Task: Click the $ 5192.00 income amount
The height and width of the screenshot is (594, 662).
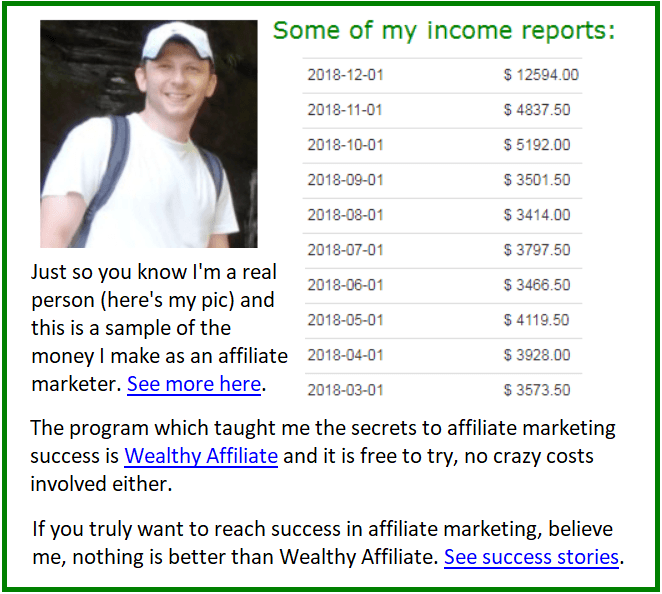Action: (x=537, y=145)
